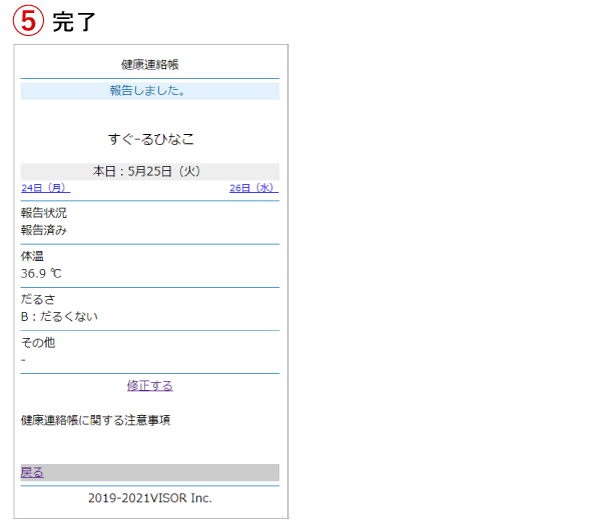Click the 修正する link to edit report
The image size is (600, 522).
pyautogui.click(x=150, y=385)
